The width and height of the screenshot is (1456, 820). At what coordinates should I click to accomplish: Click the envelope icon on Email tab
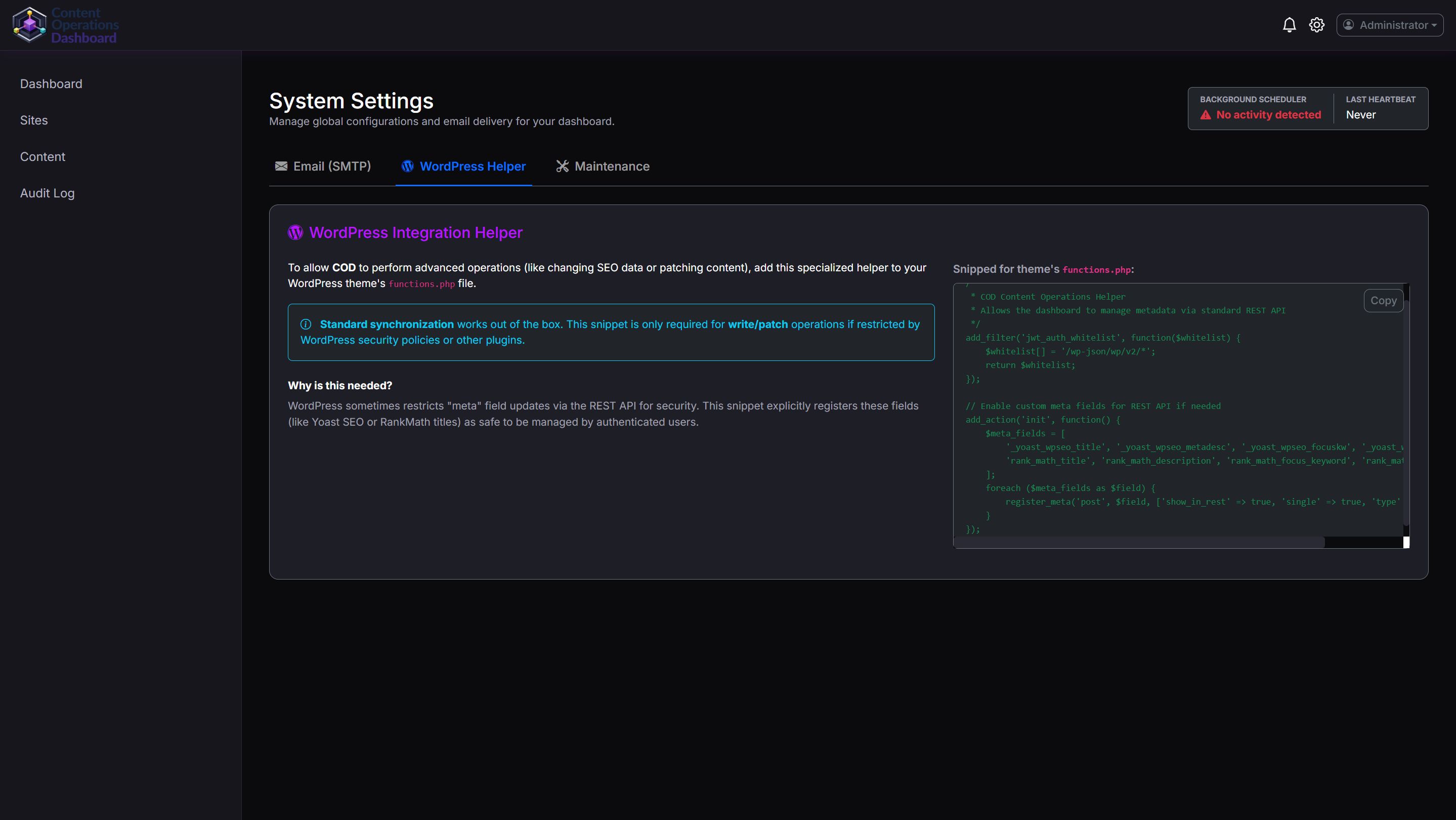pos(281,166)
